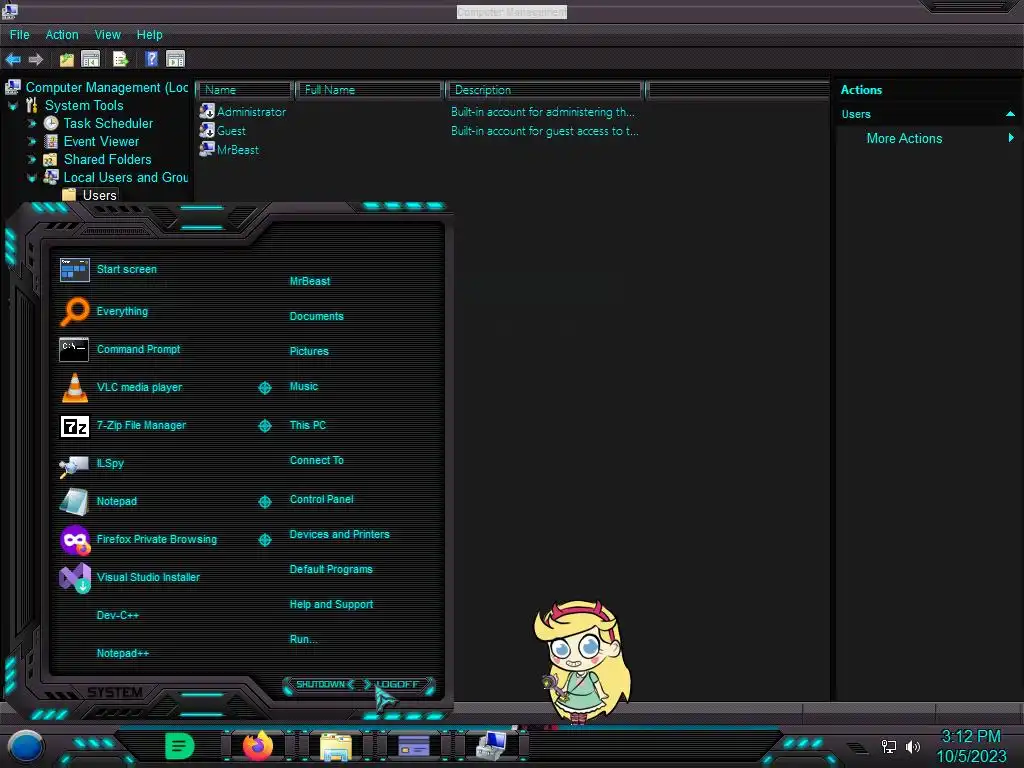
Task: Open the Help toolbar icon
Action: coord(152,59)
